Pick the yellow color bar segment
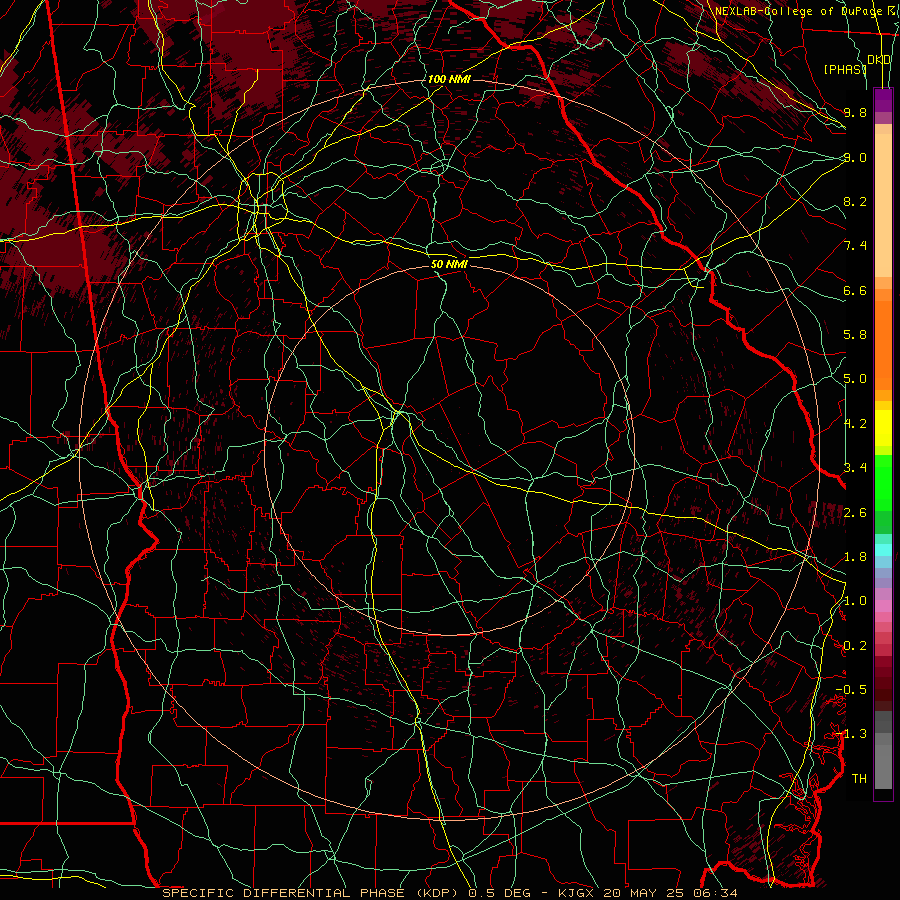The width and height of the screenshot is (900, 900). tap(883, 428)
